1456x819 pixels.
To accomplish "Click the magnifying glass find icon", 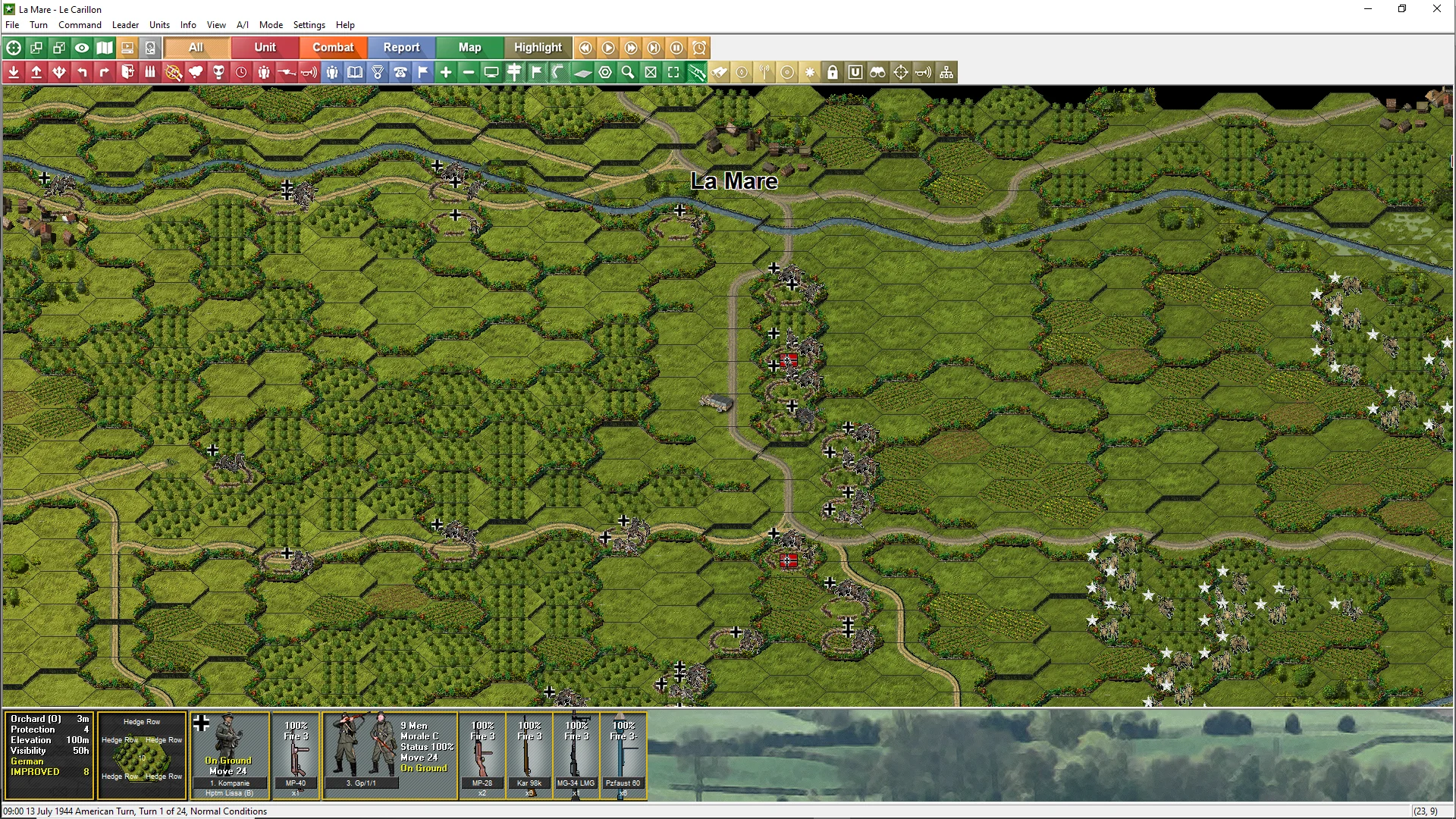I will point(628,73).
